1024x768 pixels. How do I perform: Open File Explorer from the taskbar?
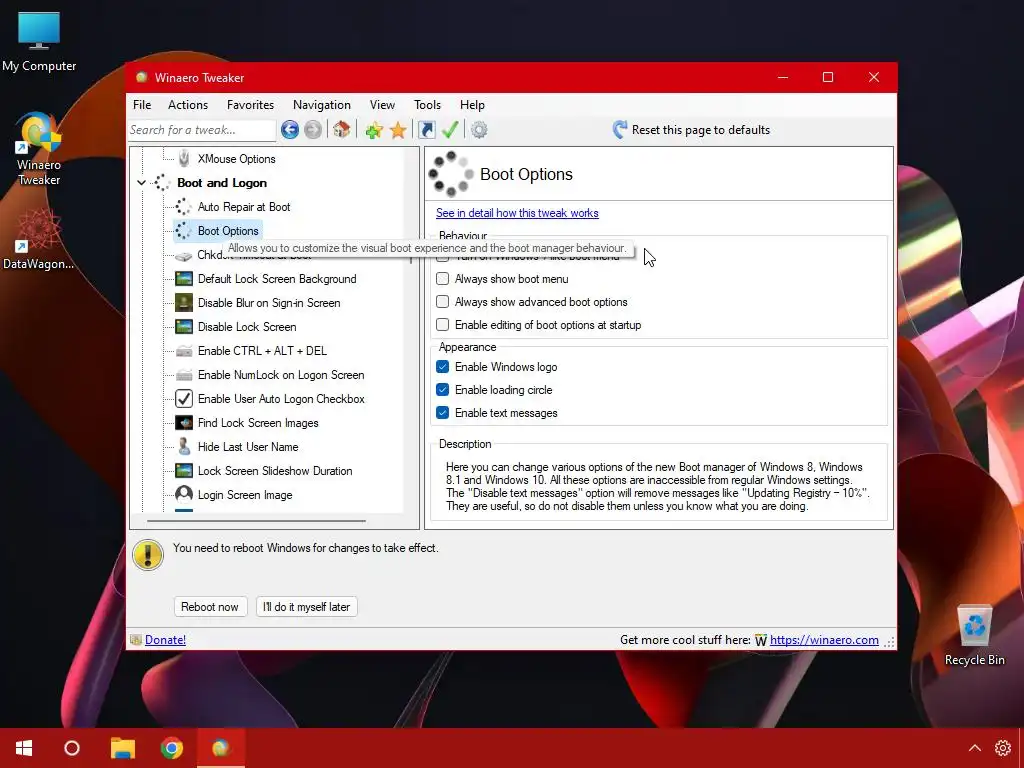click(122, 748)
